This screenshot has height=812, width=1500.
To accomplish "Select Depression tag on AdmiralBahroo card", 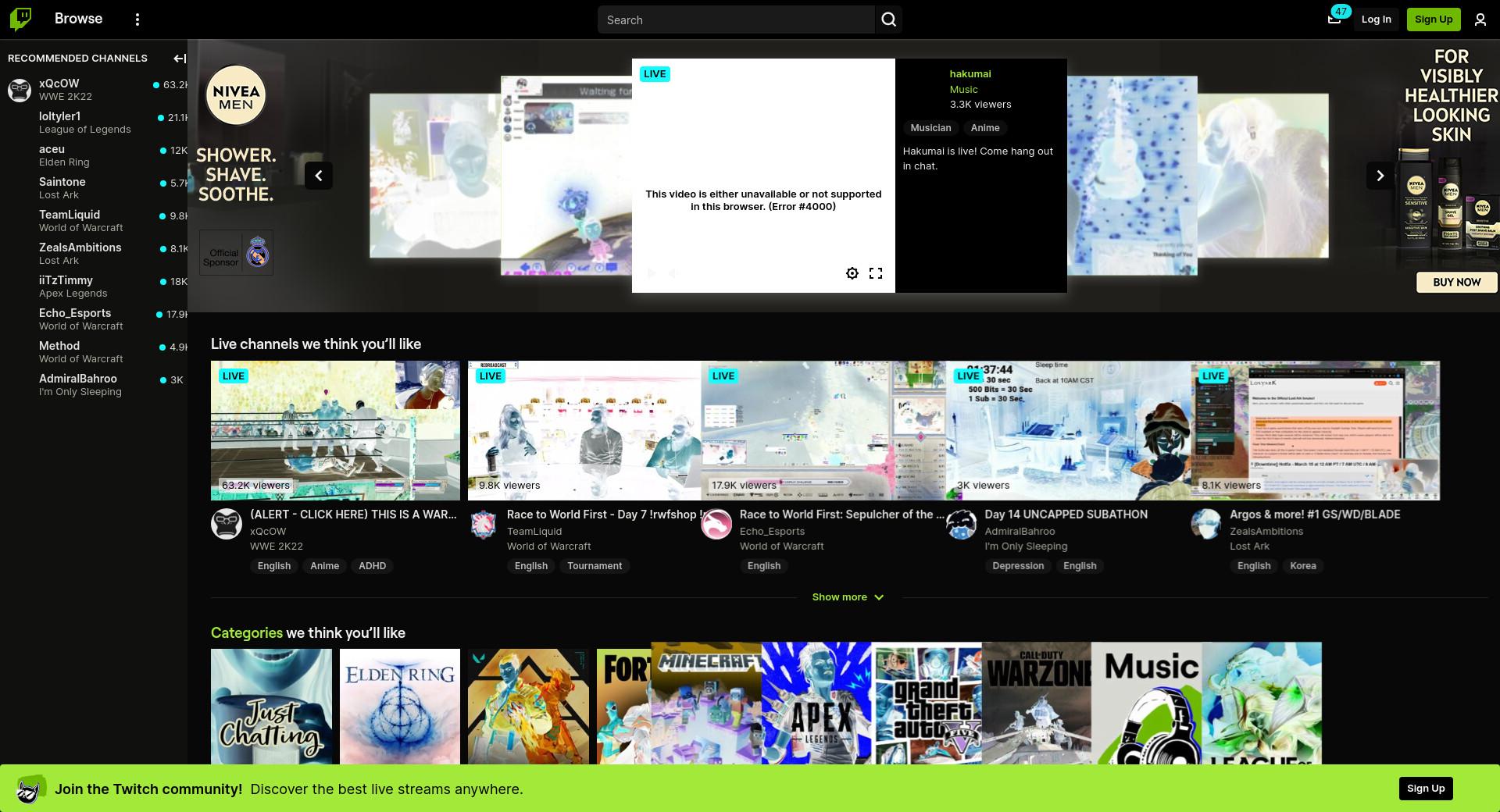I will point(1018,566).
